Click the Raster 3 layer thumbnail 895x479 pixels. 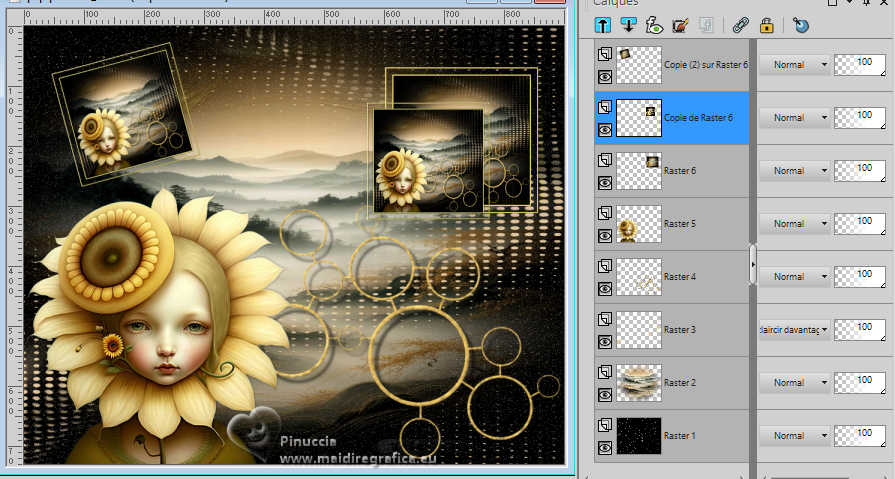tap(639, 330)
